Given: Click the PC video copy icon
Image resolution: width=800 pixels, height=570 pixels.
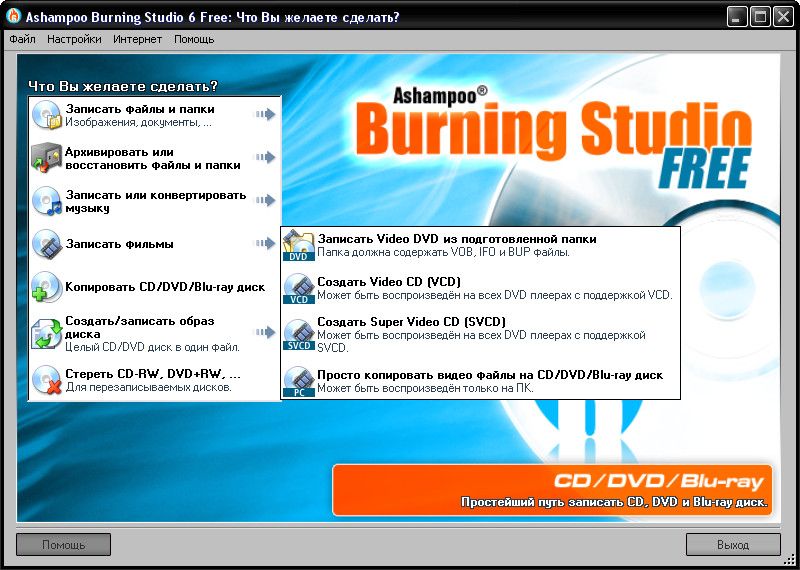Looking at the screenshot, I should click(x=299, y=381).
